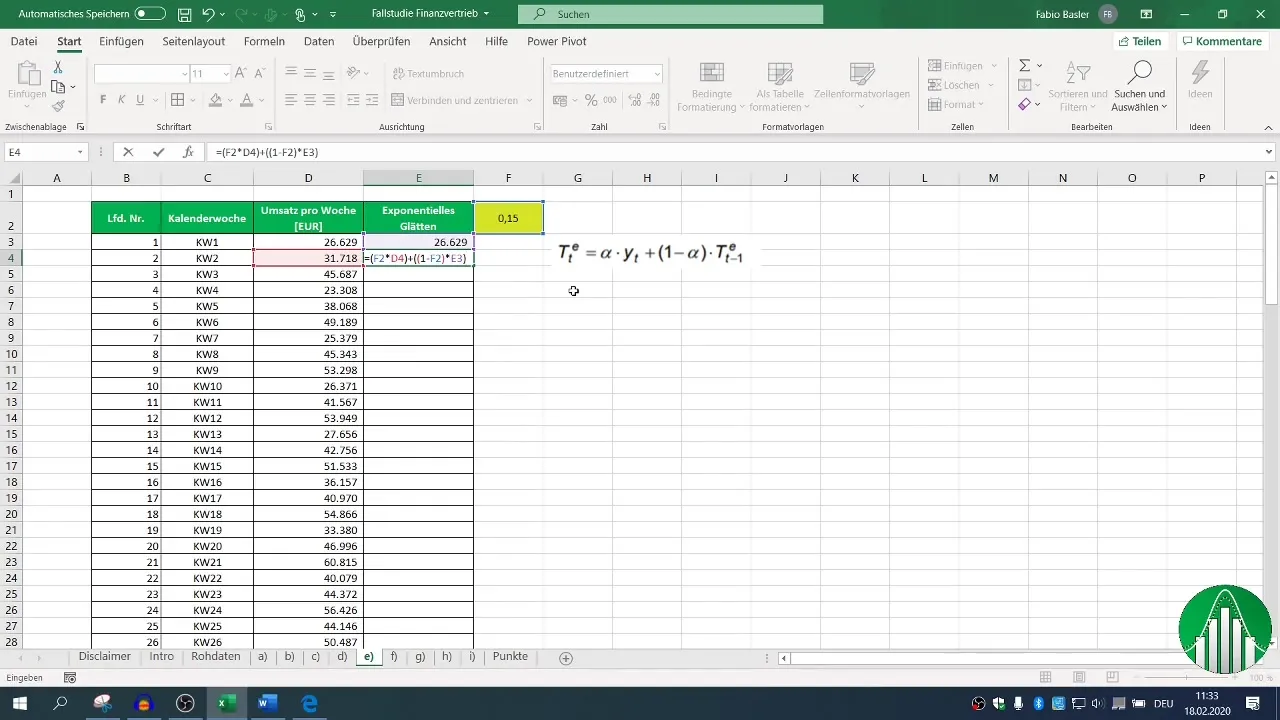This screenshot has height=720, width=1280.
Task: Click the AutoSum sigma icon
Action: (1025, 65)
